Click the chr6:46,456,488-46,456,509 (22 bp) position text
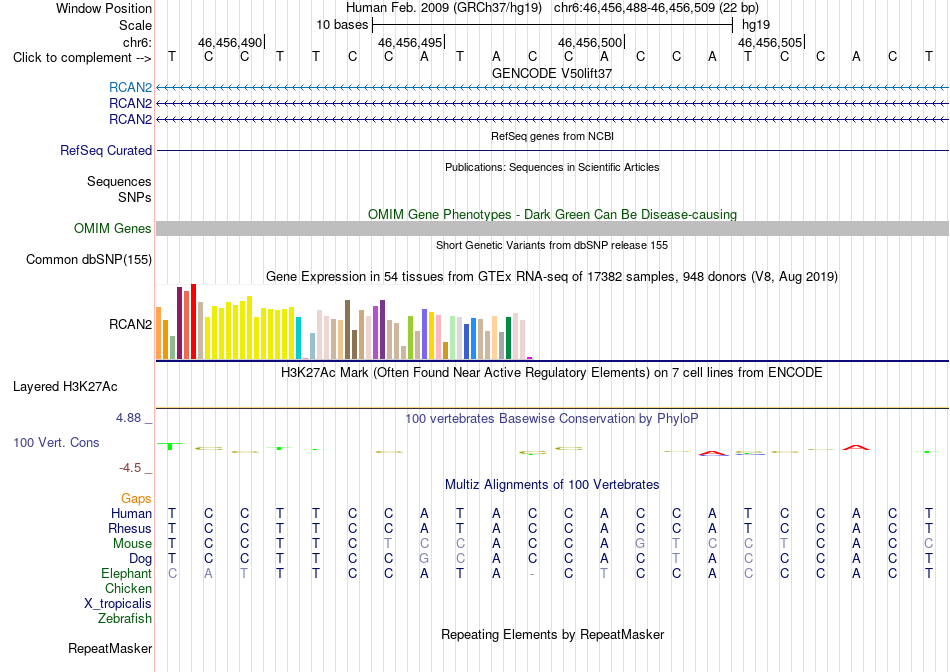Screen dimensions: 950x672 pos(656,8)
